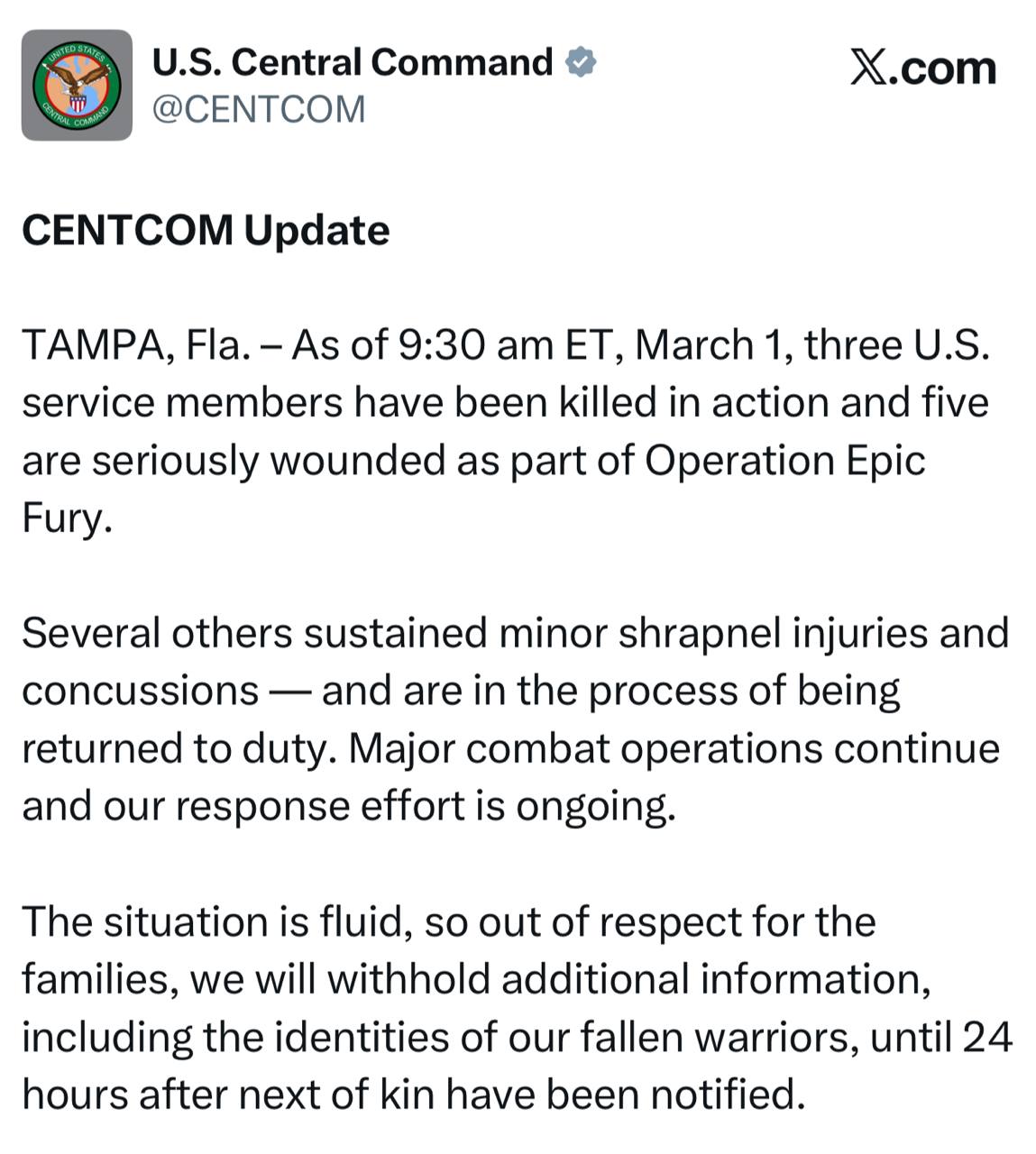The width and height of the screenshot is (1036, 1154).
Task: Click the word "Fury." ending the first paragraph
Action: click(68, 517)
